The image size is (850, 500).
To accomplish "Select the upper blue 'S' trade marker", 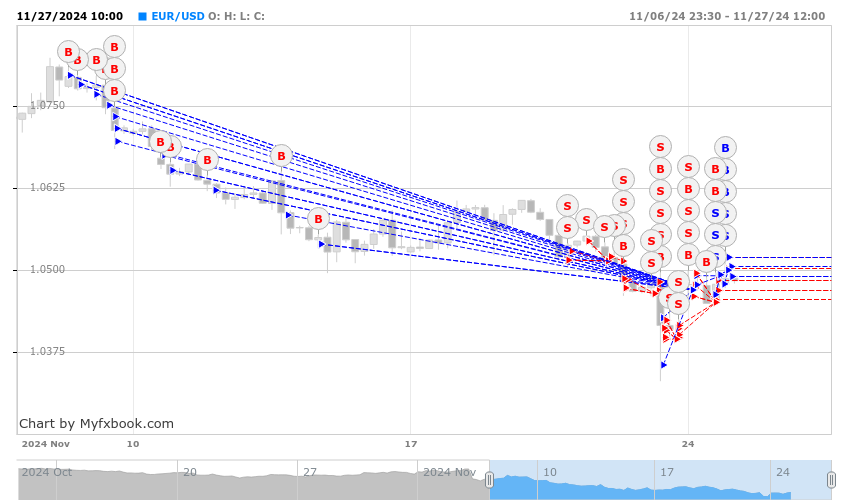I will pyautogui.click(x=716, y=213).
